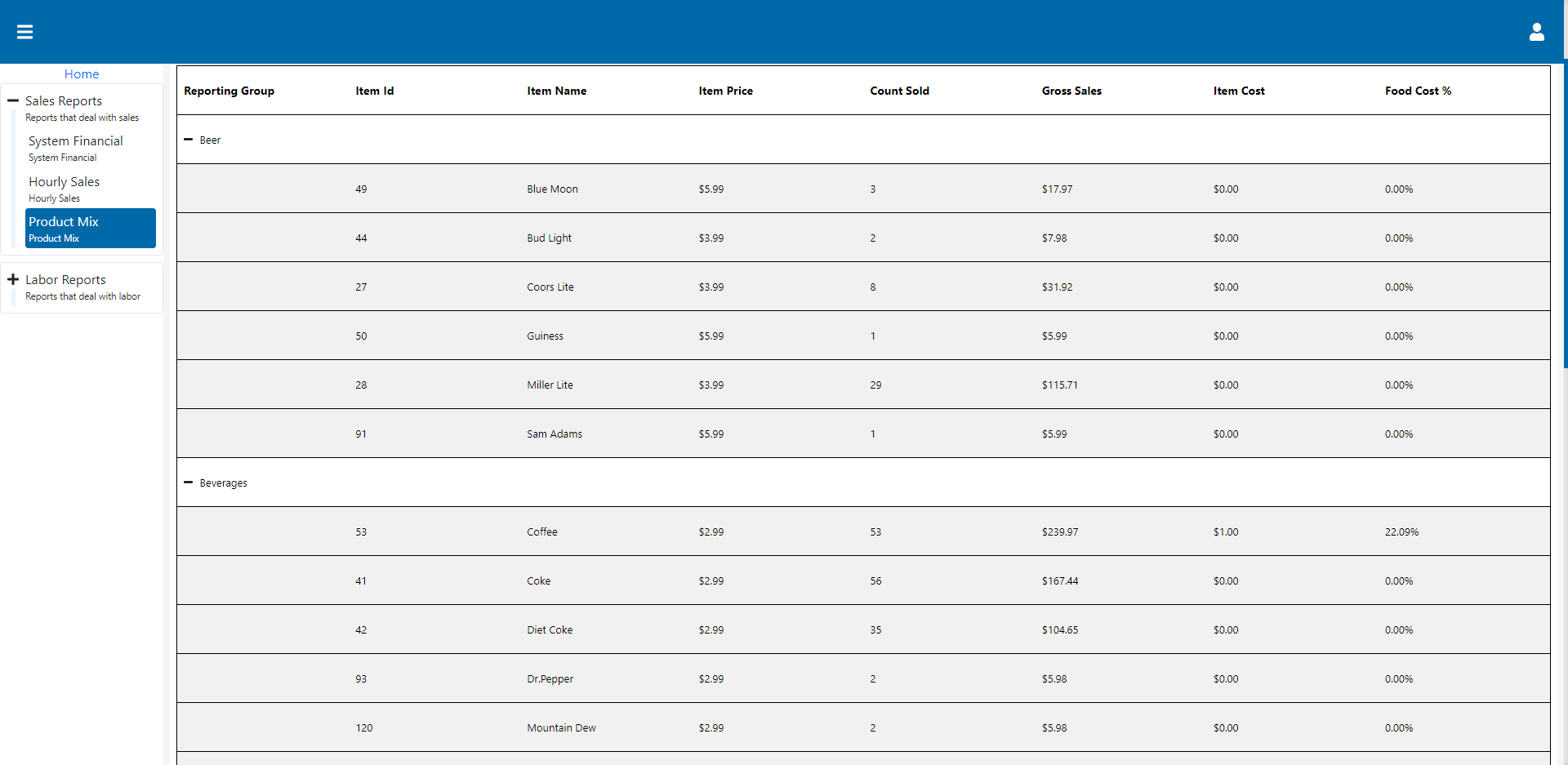The height and width of the screenshot is (765, 1568).
Task: Sort by Food Cost % column header
Action: [1419, 91]
